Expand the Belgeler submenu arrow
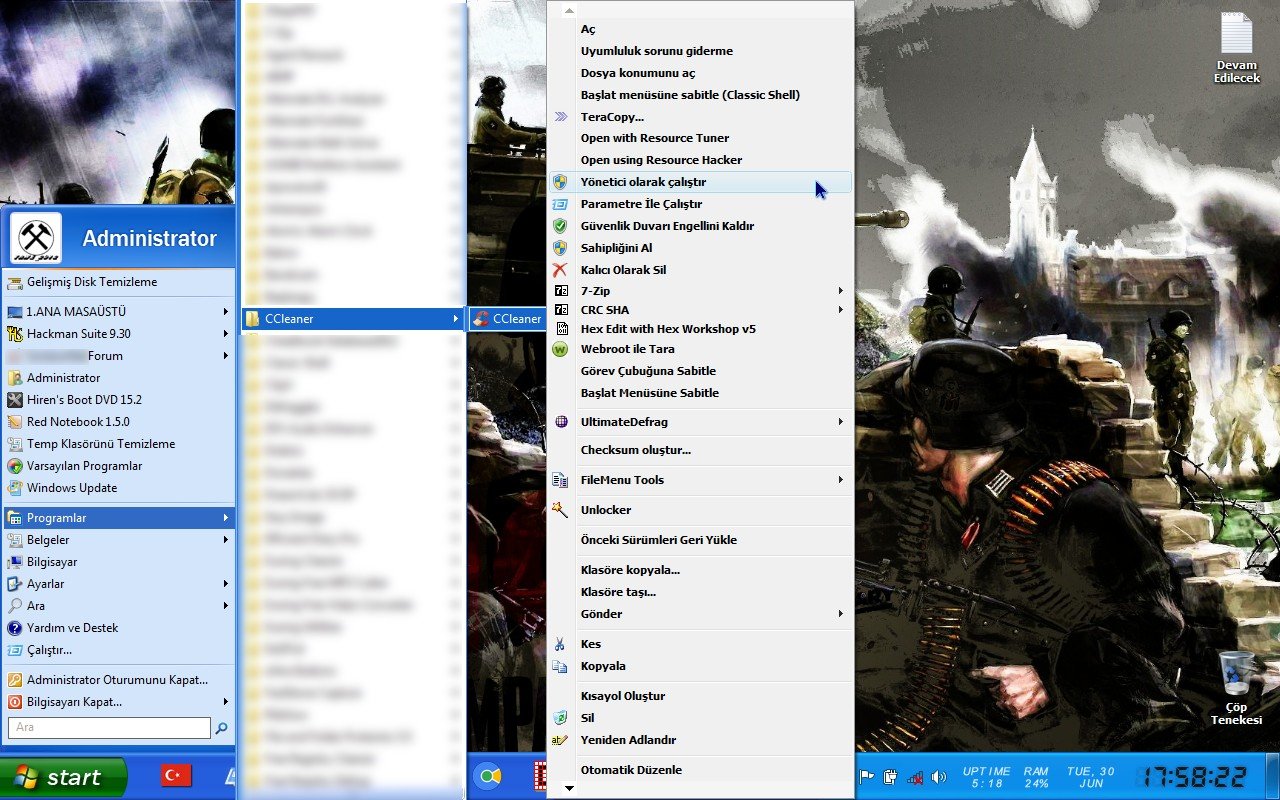 pos(226,540)
